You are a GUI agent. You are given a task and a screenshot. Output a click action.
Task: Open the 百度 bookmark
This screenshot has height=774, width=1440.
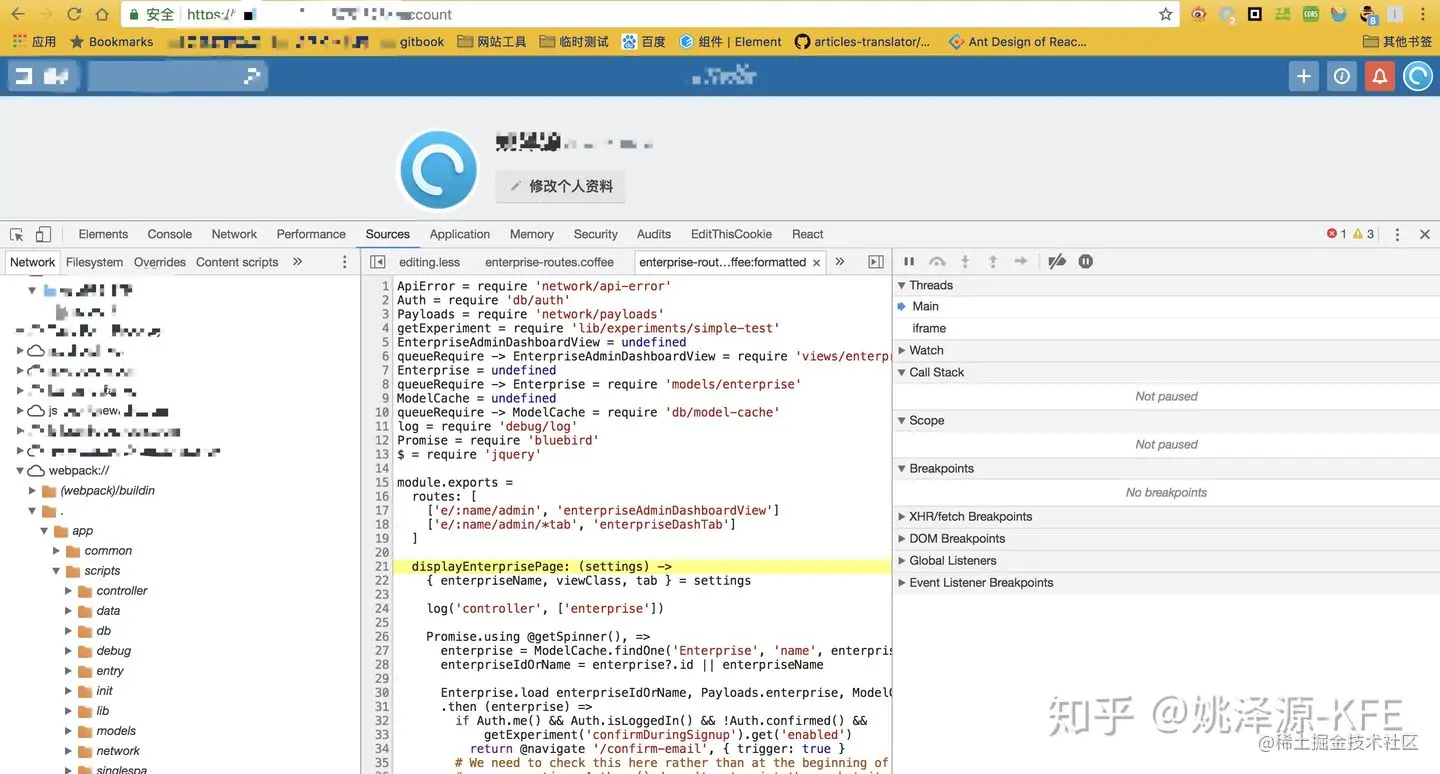[x=643, y=42]
